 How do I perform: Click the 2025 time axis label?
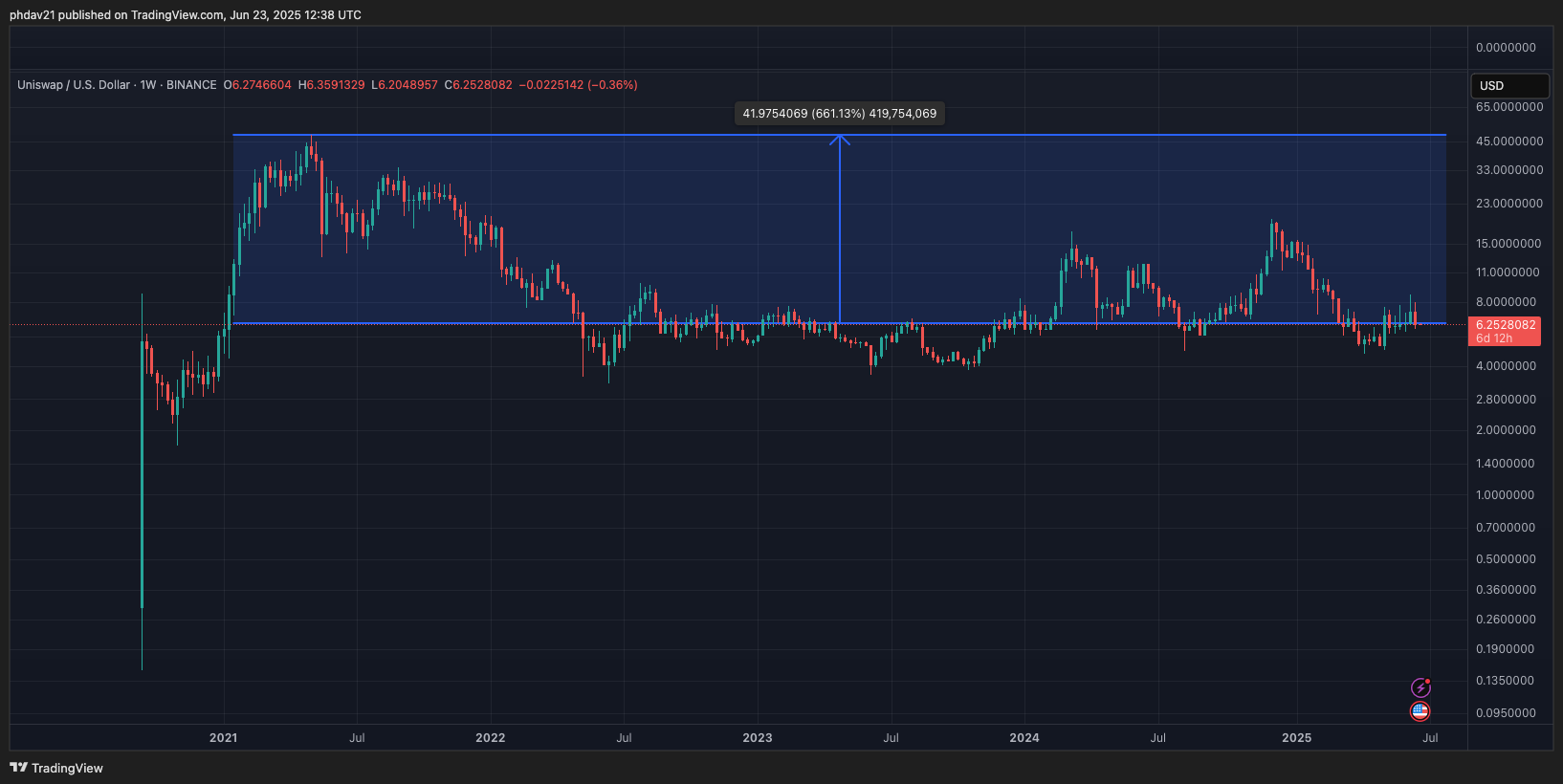[1297, 738]
